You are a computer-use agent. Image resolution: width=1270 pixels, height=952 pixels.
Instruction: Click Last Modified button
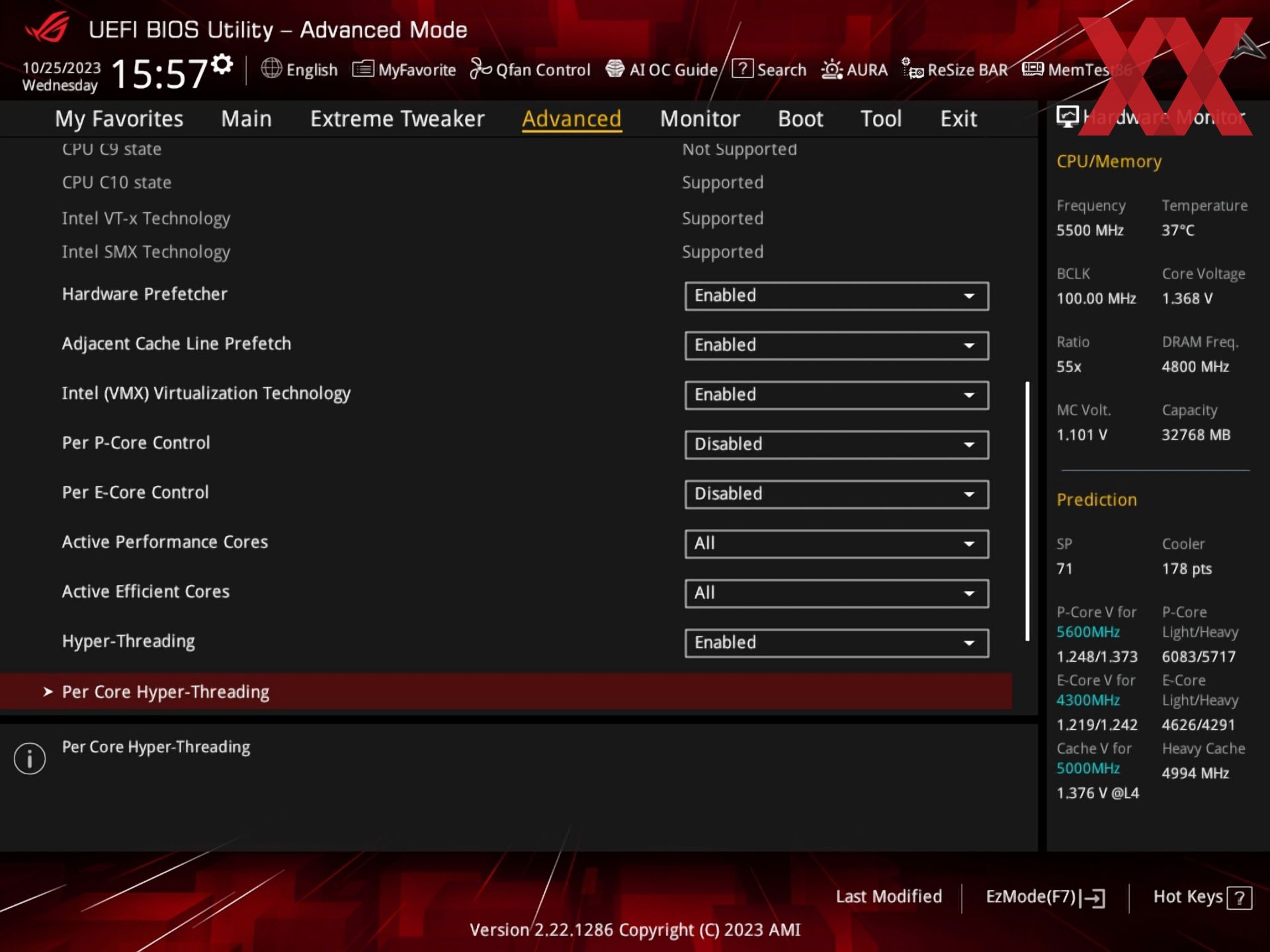click(x=889, y=896)
